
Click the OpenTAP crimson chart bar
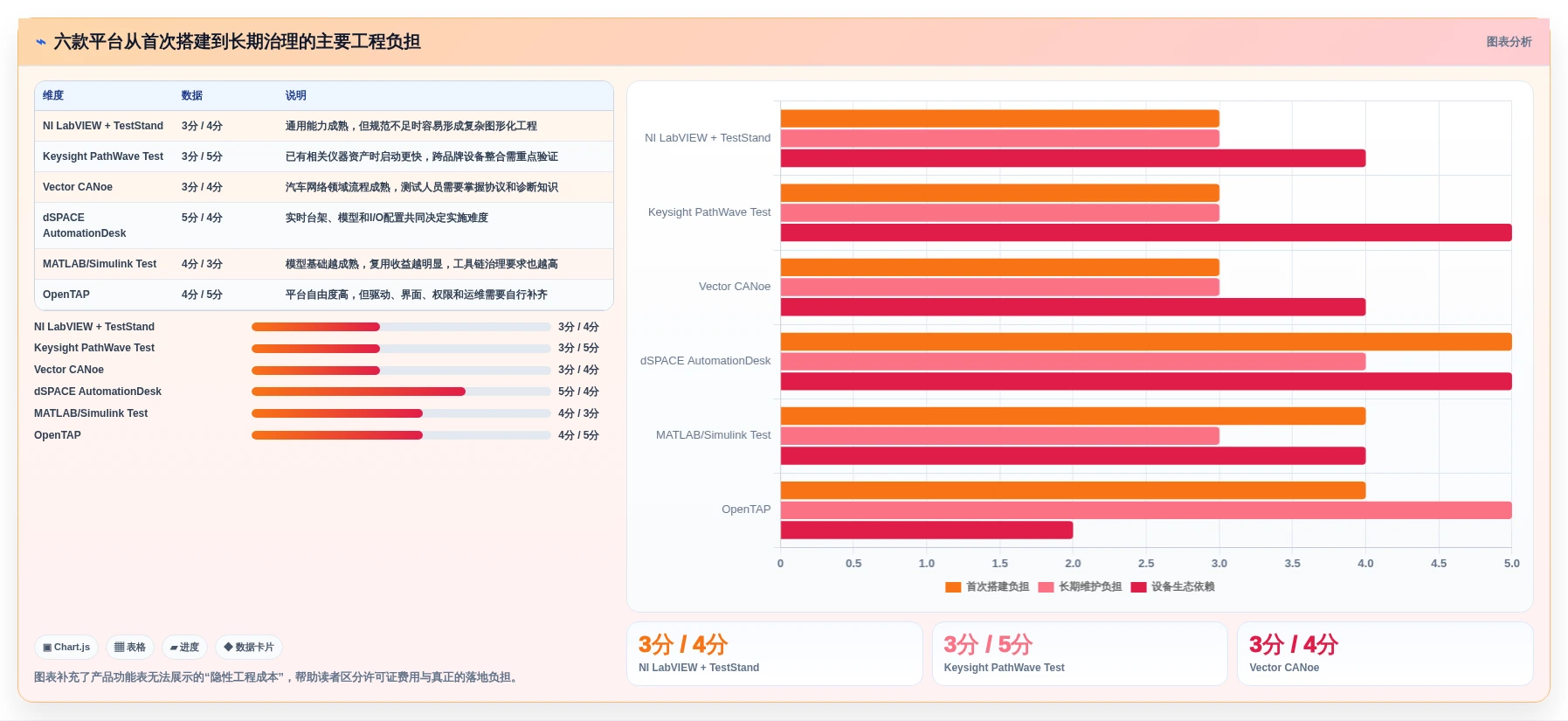point(927,530)
